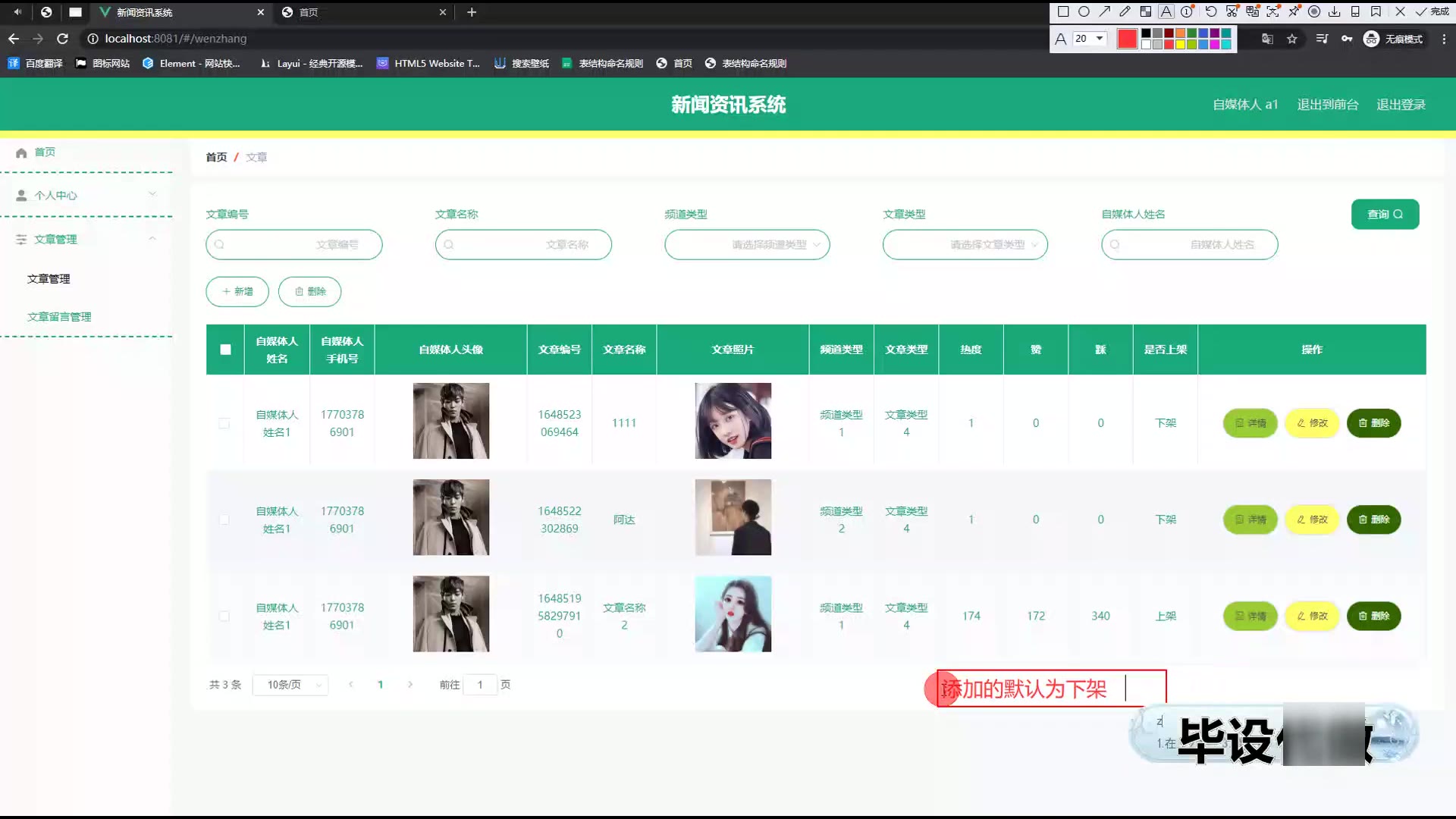Pick the yellow color swatch
The width and height of the screenshot is (1456, 819).
(1180, 44)
